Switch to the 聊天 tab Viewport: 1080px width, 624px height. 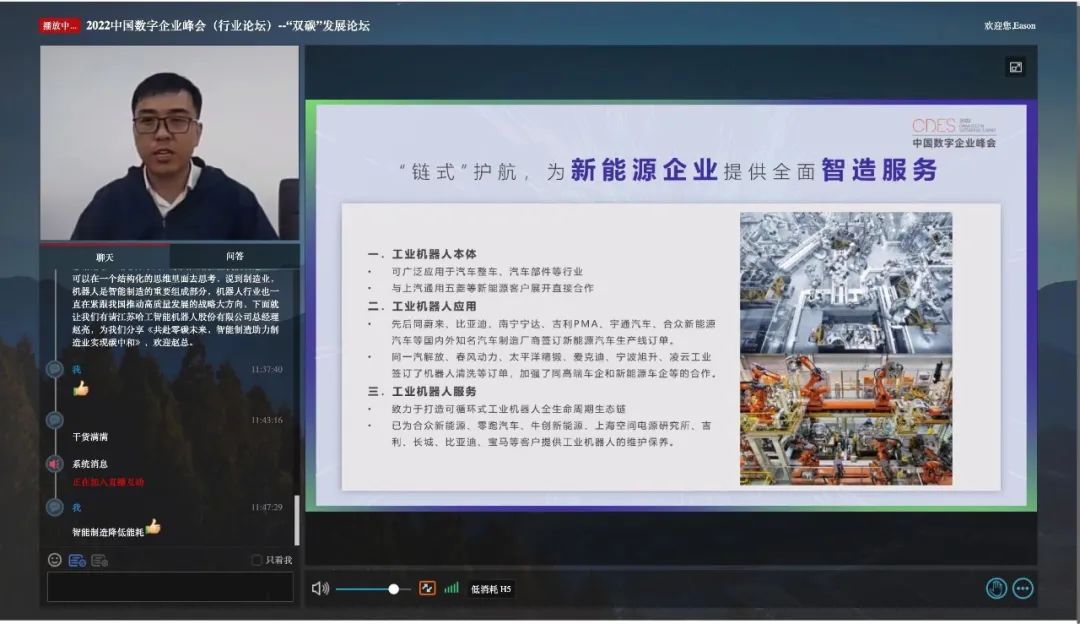point(105,257)
